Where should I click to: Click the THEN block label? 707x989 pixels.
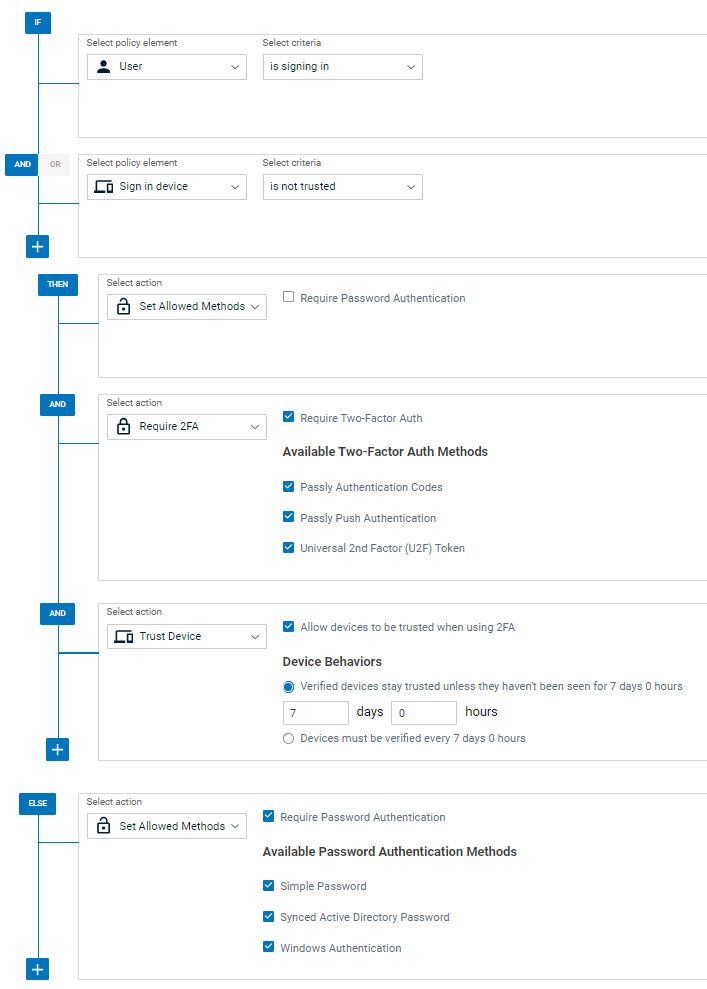pyautogui.click(x=58, y=285)
